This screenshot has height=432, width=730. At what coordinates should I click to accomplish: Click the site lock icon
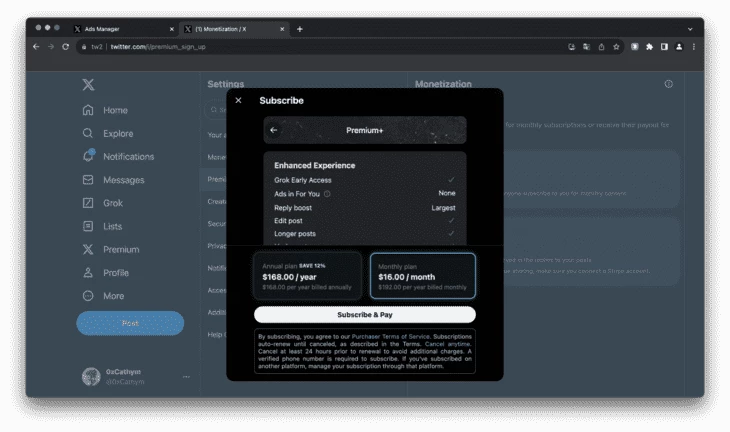pyautogui.click(x=84, y=47)
